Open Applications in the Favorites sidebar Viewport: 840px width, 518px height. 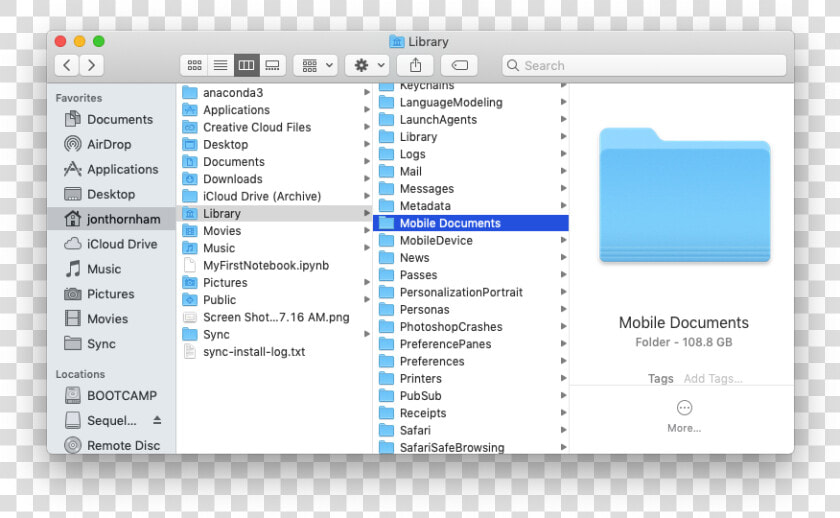(x=111, y=169)
